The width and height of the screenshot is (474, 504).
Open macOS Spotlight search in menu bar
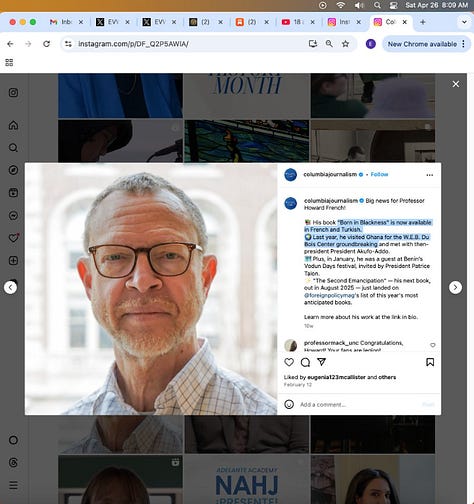click(377, 5)
